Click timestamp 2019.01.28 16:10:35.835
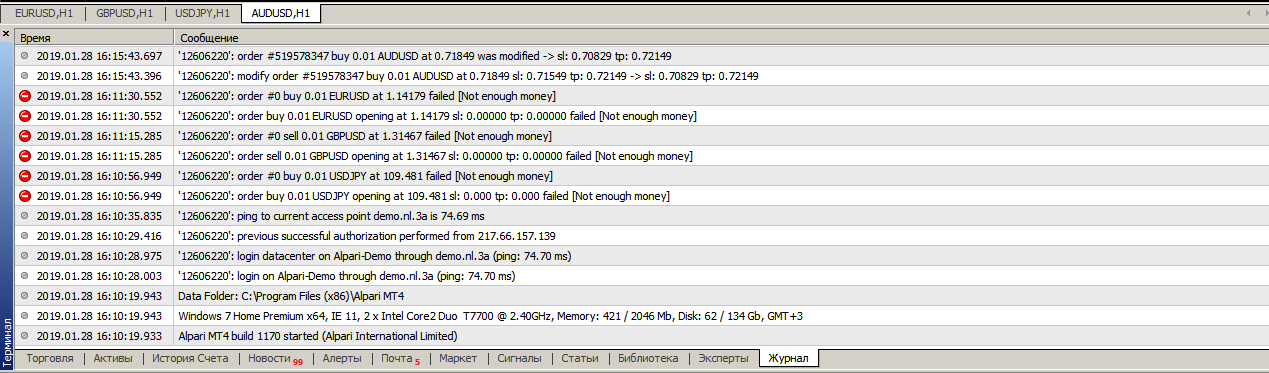 99,216
